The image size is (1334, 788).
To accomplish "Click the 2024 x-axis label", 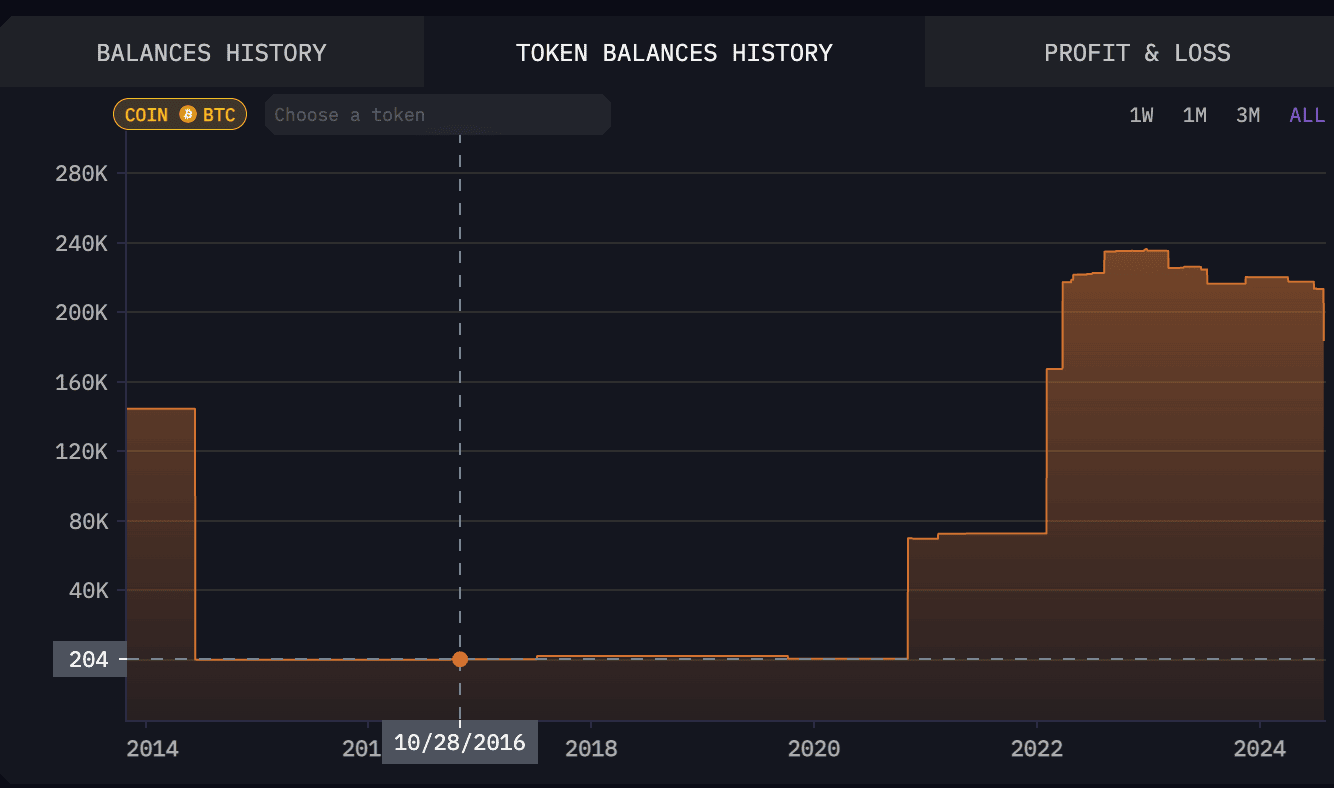I will click(1259, 748).
